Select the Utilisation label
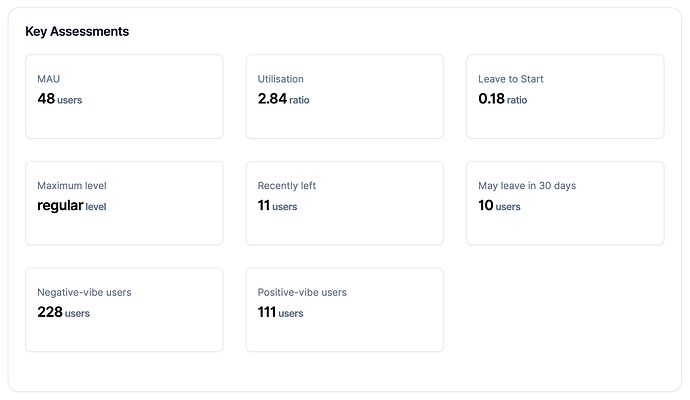This screenshot has width=690, height=400. click(x=280, y=79)
